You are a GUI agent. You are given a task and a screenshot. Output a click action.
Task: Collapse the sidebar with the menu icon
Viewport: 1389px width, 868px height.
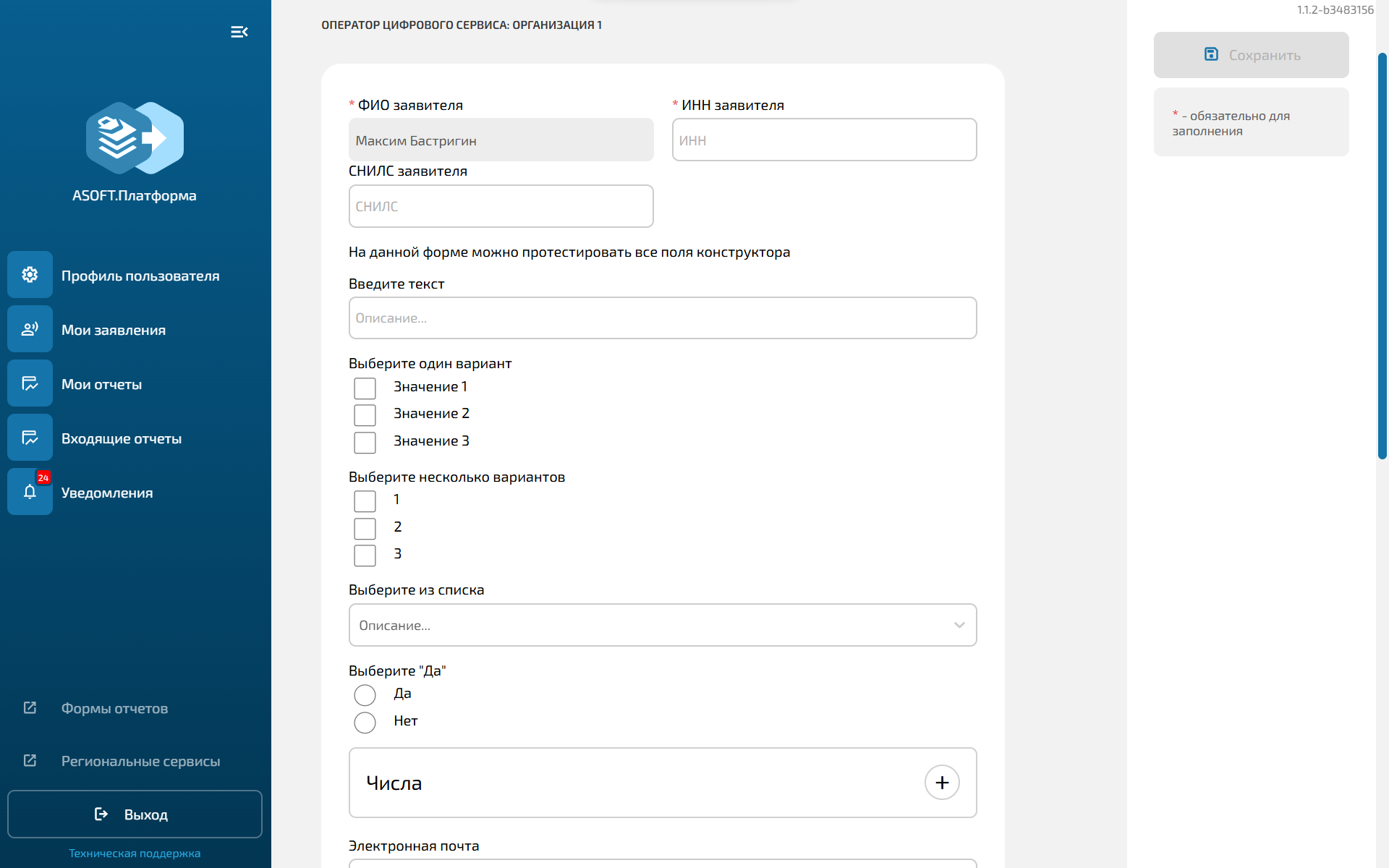(239, 32)
